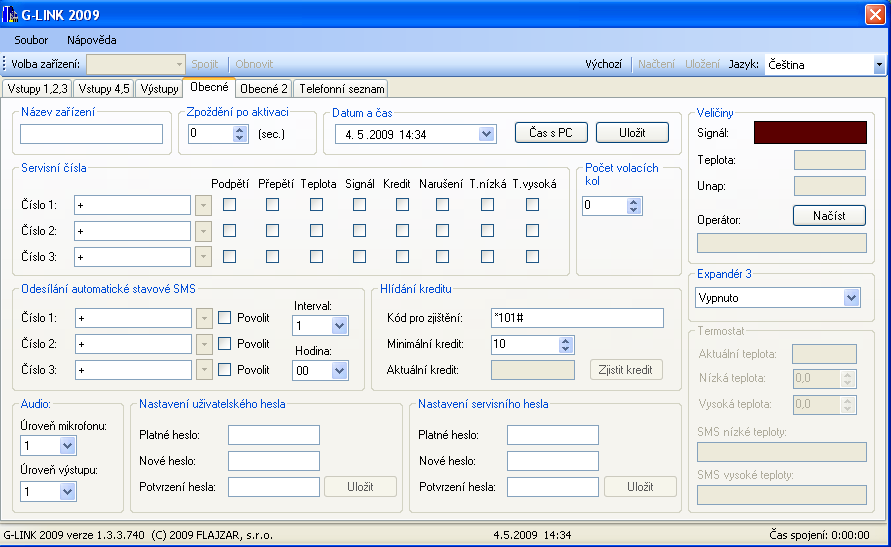Image resolution: width=891 pixels, height=547 pixels.
Task: Switch to the Vstupy 4,5 tab
Action: click(x=104, y=89)
